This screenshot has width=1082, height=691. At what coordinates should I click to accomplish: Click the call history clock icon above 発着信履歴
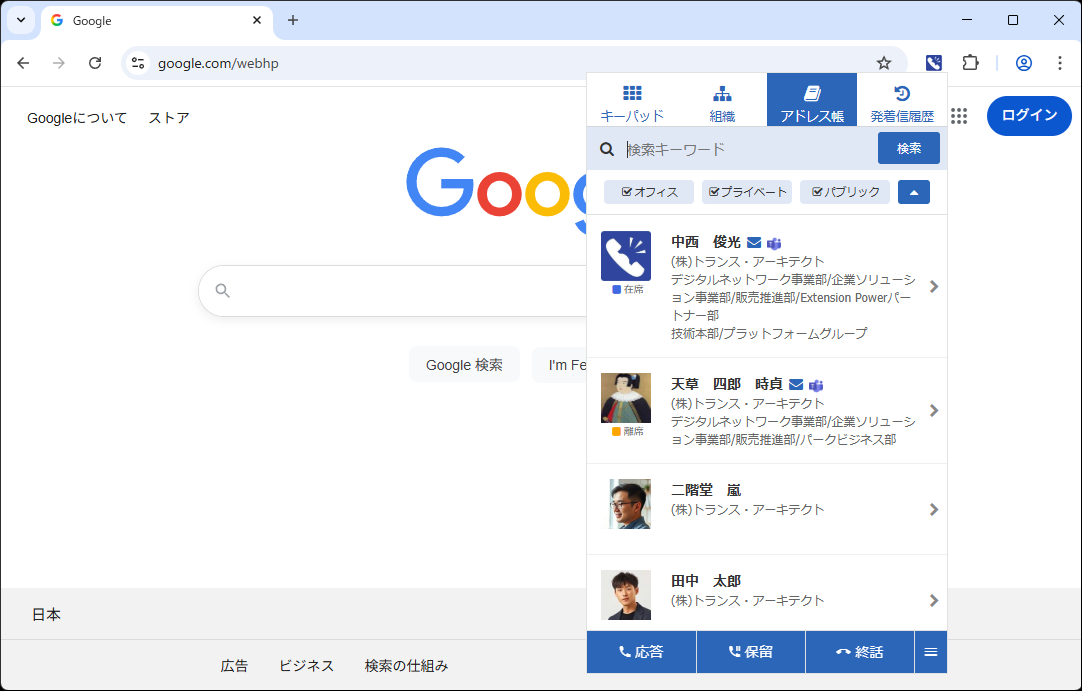pos(902,91)
